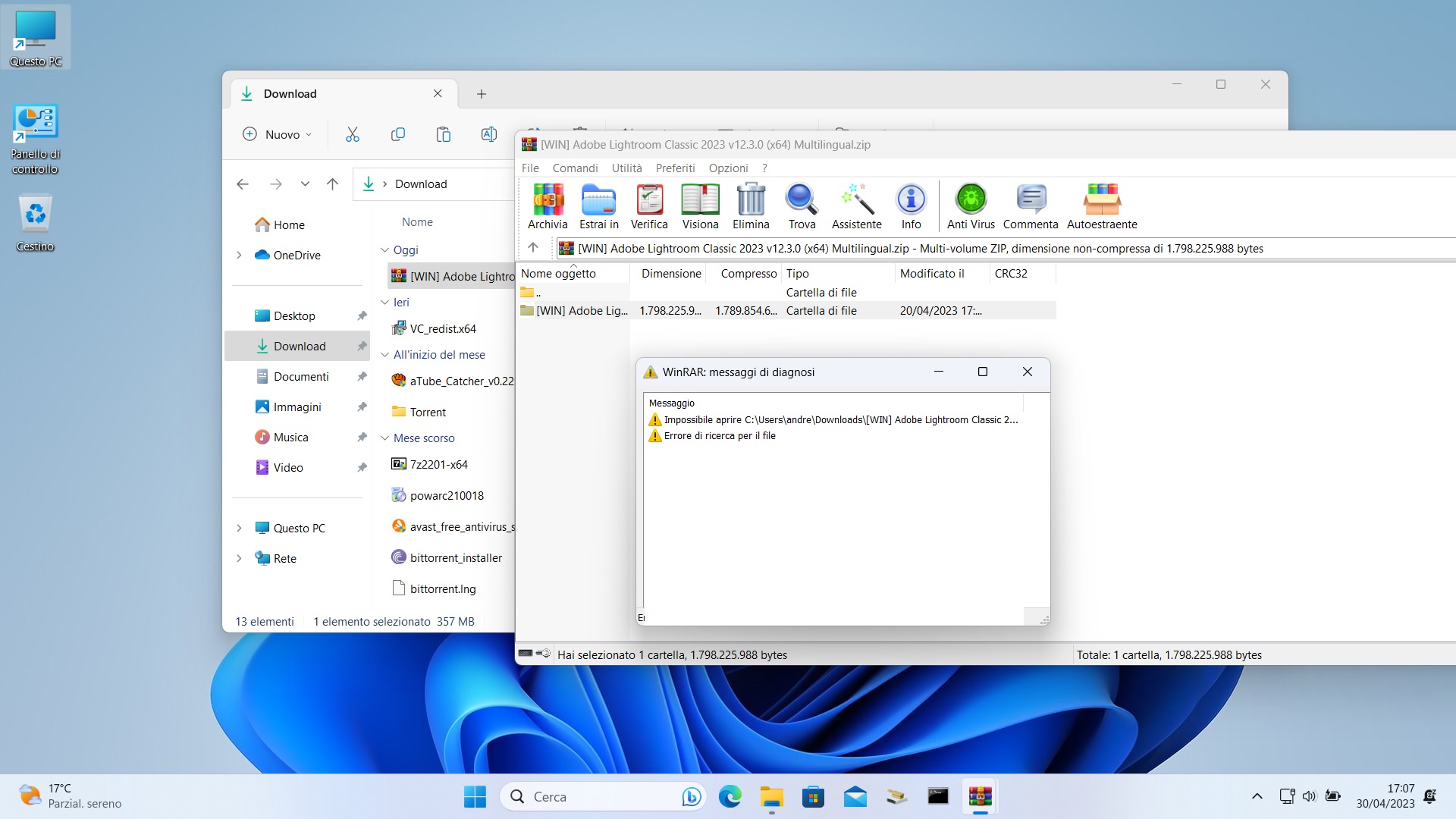1456x819 pixels.
Task: Expand the Questo PC tree node
Action: 239,528
